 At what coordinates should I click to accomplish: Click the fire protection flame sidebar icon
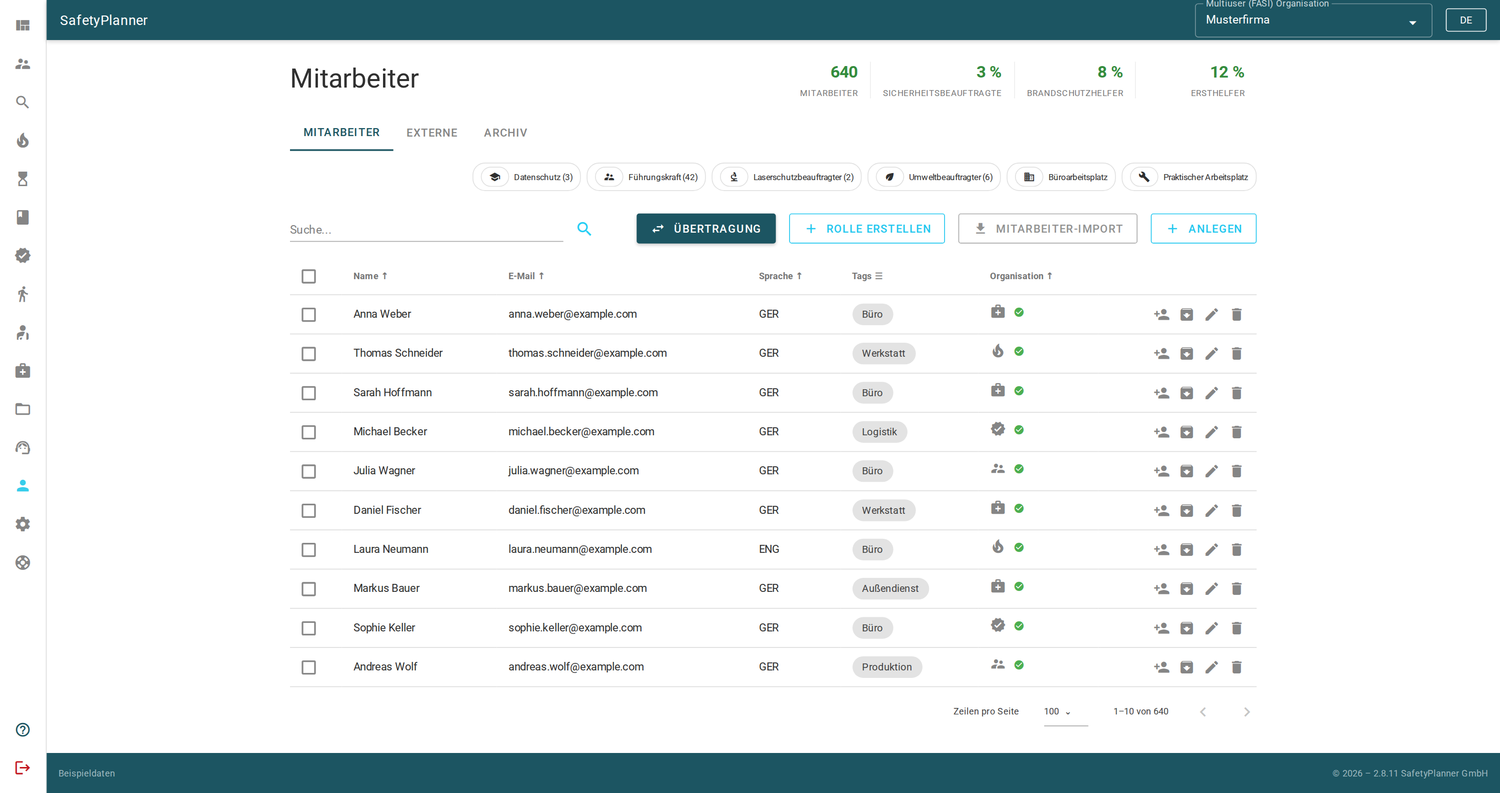23,140
